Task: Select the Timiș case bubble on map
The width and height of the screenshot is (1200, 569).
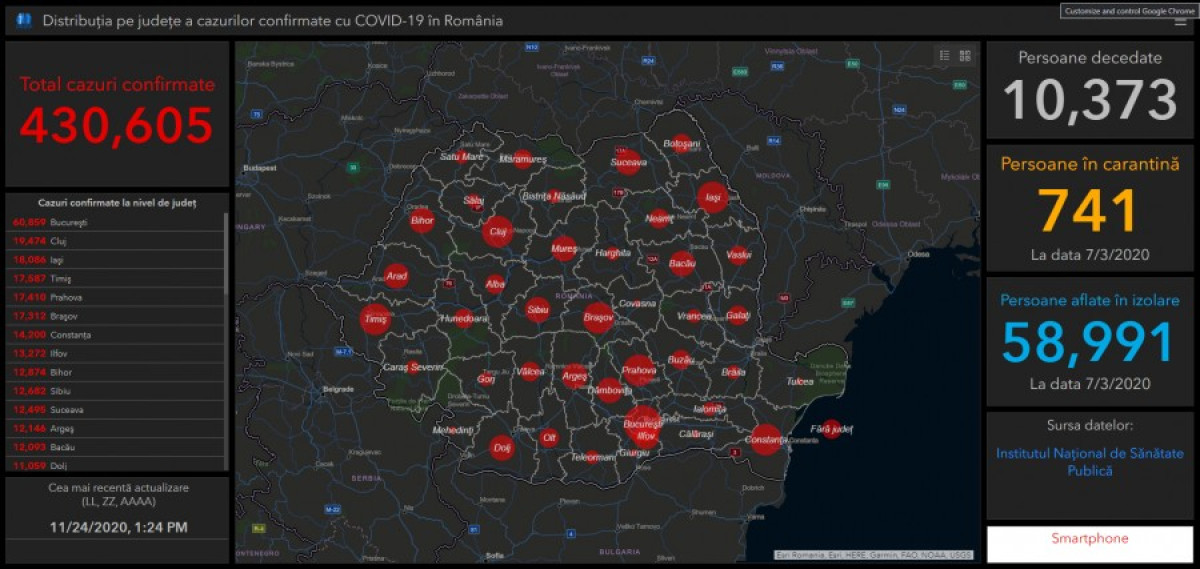Action: tap(375, 319)
